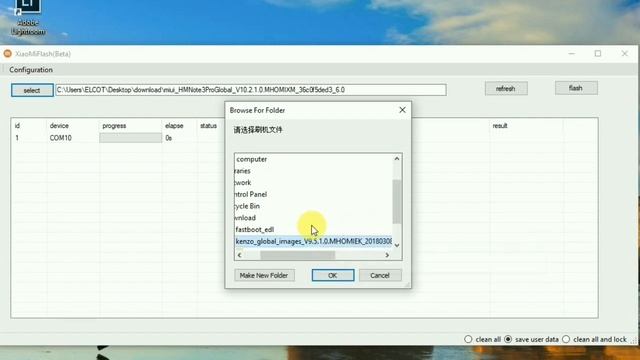Image resolution: width=640 pixels, height=360 pixels.
Task: Click the flash button
Action: point(576,88)
